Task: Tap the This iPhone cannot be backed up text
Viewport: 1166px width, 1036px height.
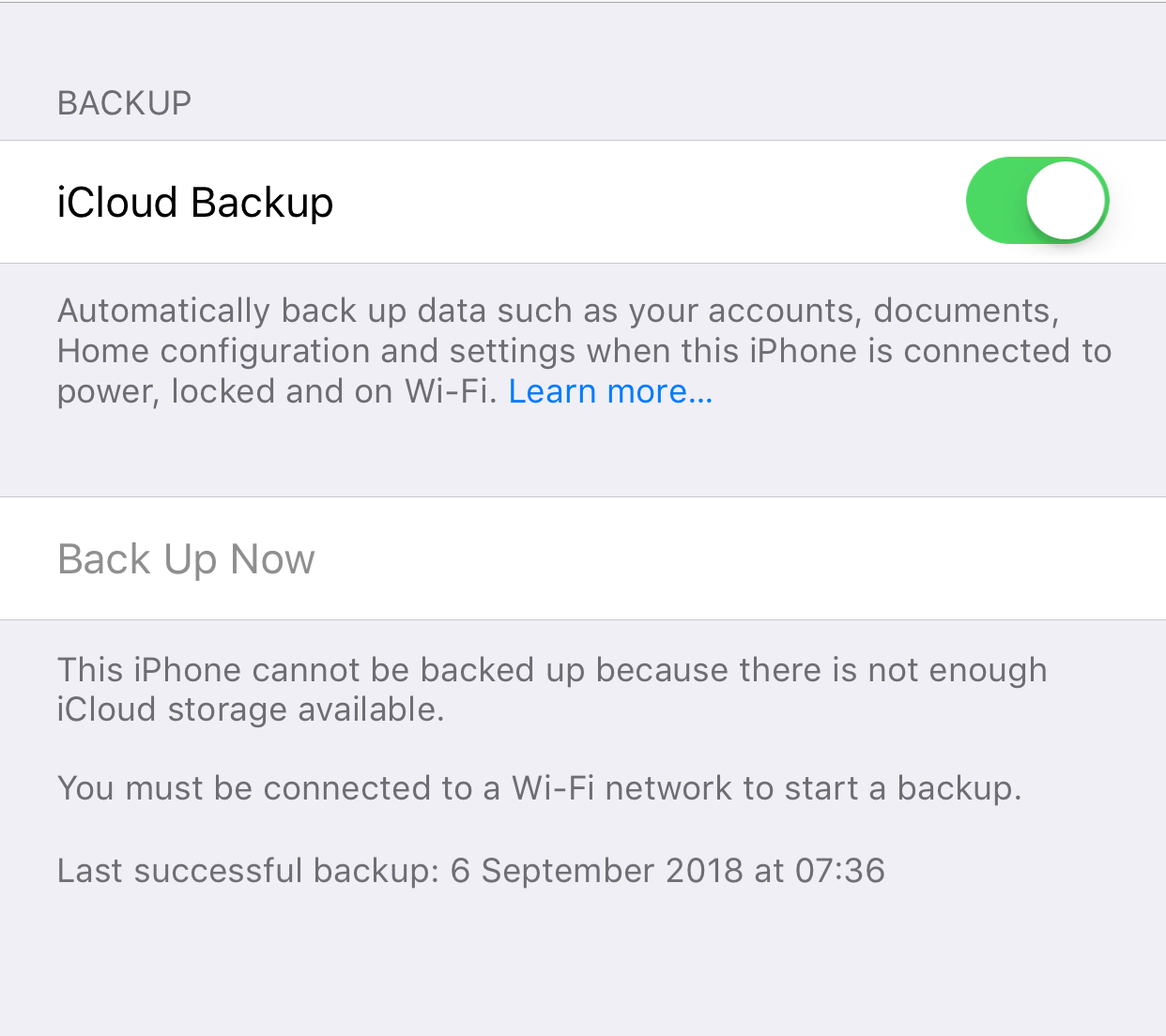Action: (321, 670)
